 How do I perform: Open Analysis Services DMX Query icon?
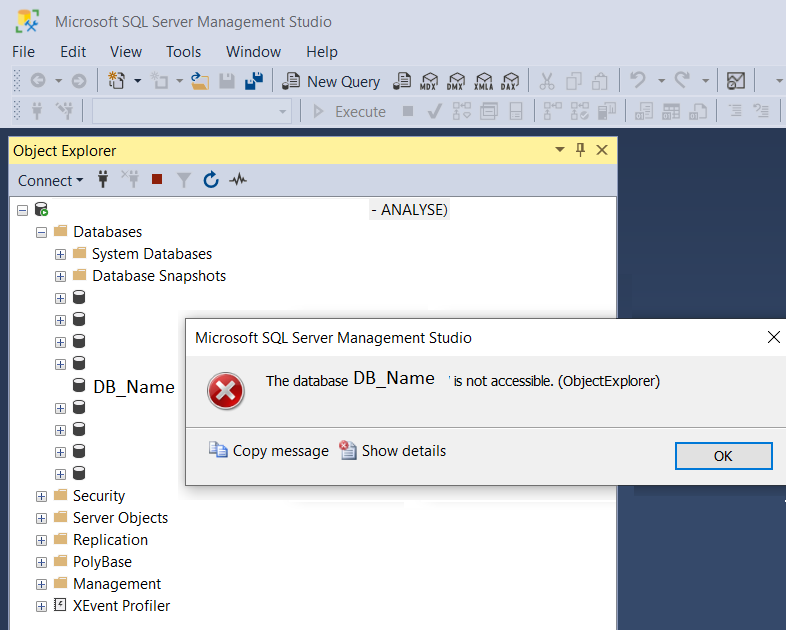[x=456, y=81]
